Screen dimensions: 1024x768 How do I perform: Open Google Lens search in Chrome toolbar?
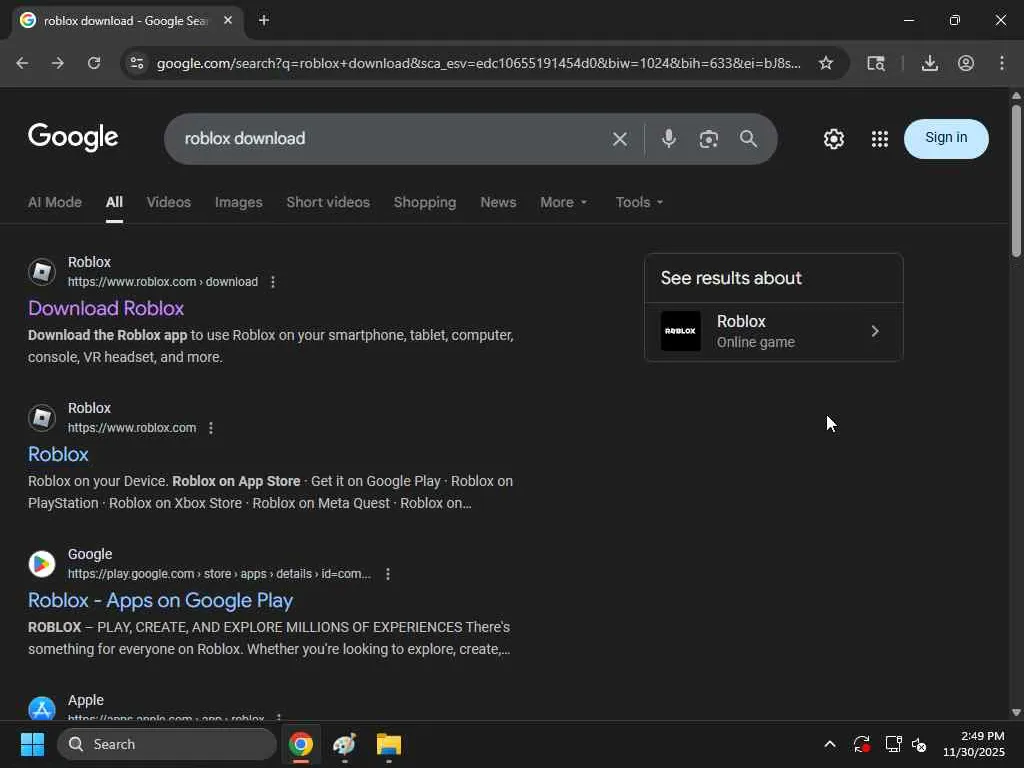pos(876,63)
